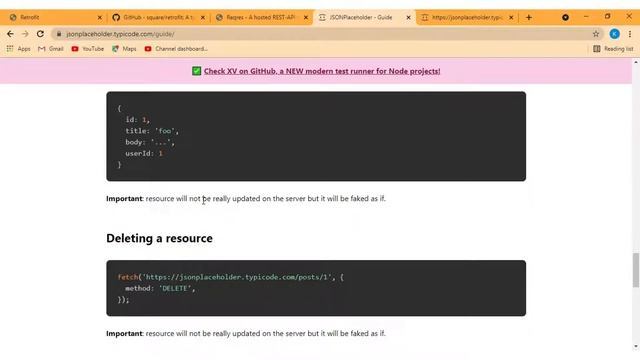Open the Gmail bookmark

pyautogui.click(x=51, y=49)
